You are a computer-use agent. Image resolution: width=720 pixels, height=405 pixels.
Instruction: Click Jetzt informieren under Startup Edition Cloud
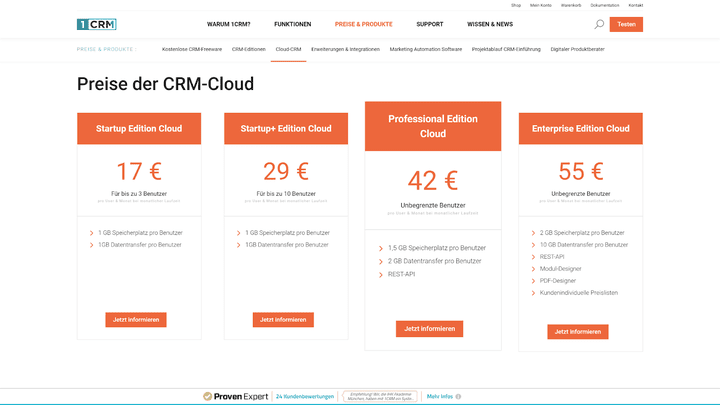(x=136, y=320)
